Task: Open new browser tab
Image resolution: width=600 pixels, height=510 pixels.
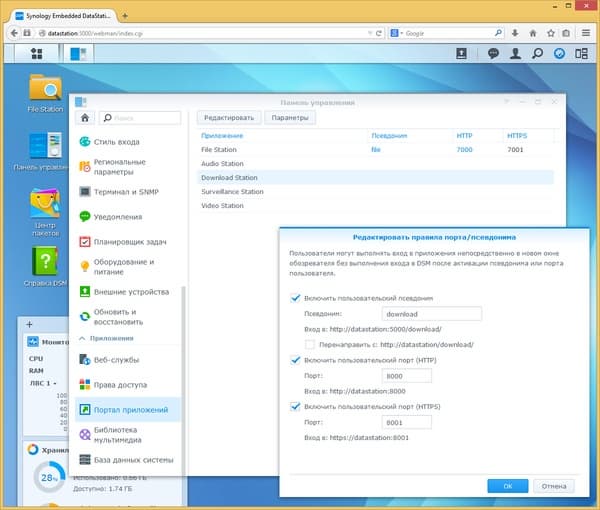Action: (x=125, y=16)
